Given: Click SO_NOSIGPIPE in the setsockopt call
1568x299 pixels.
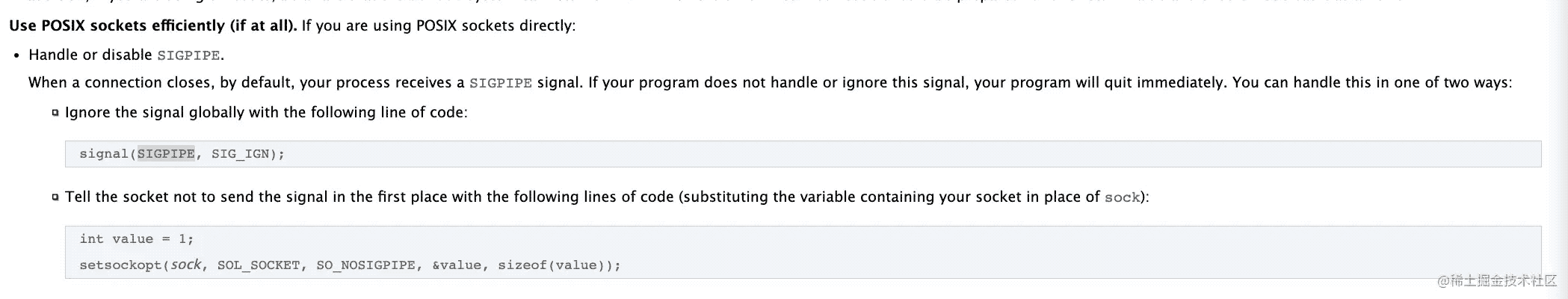Looking at the screenshot, I should tap(365, 265).
